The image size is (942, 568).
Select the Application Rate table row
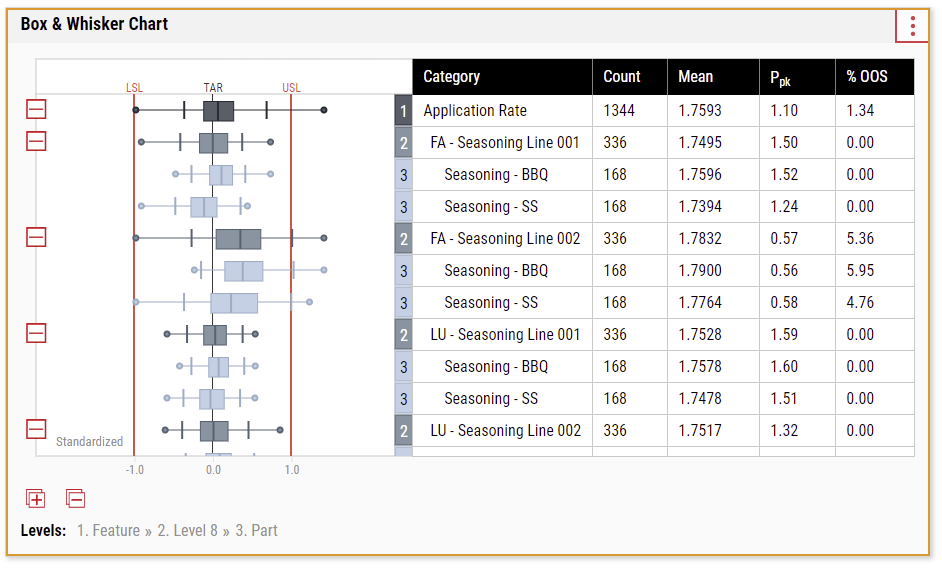[654, 111]
